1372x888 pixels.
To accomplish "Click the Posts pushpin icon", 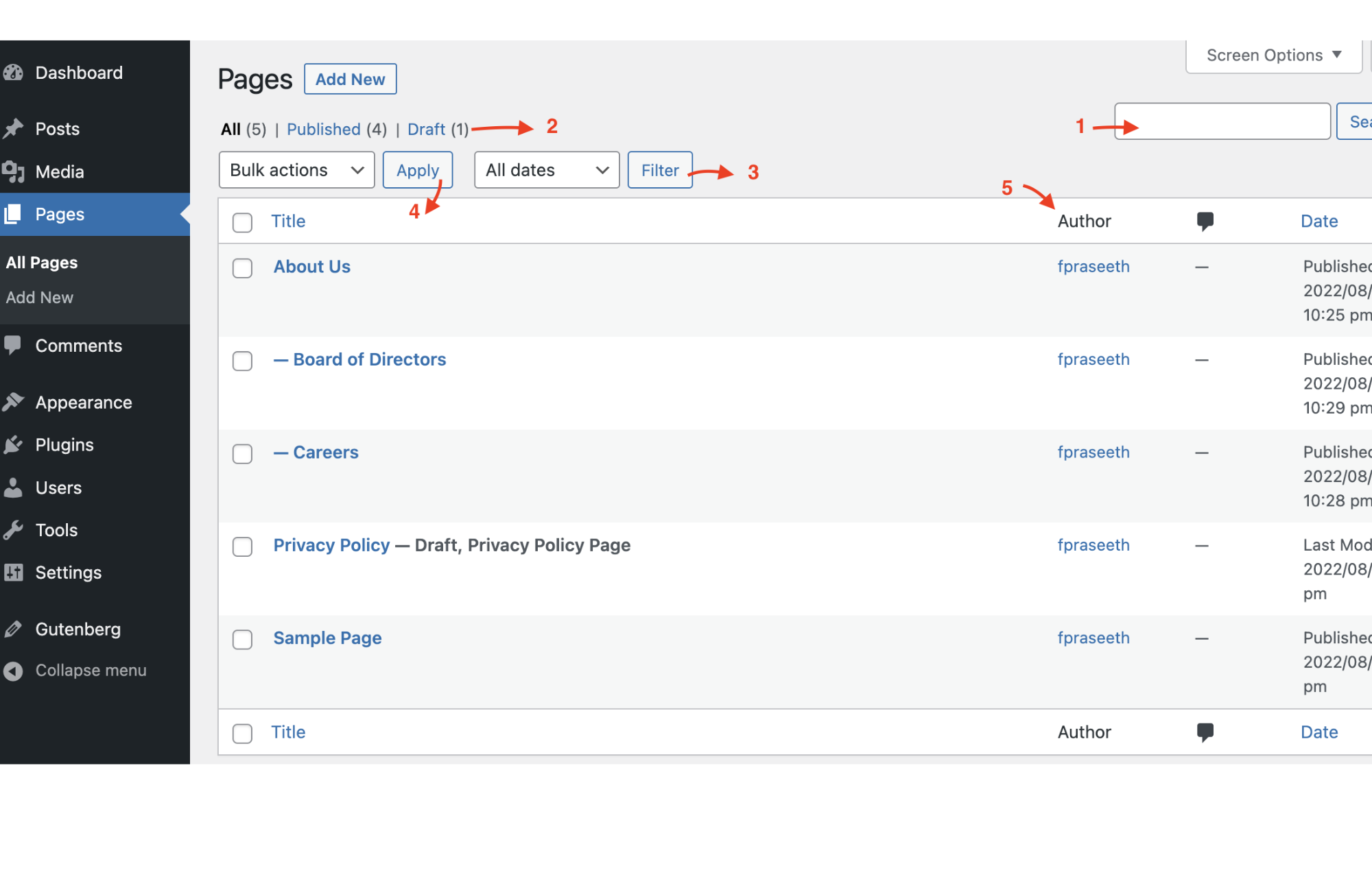I will coord(13,129).
